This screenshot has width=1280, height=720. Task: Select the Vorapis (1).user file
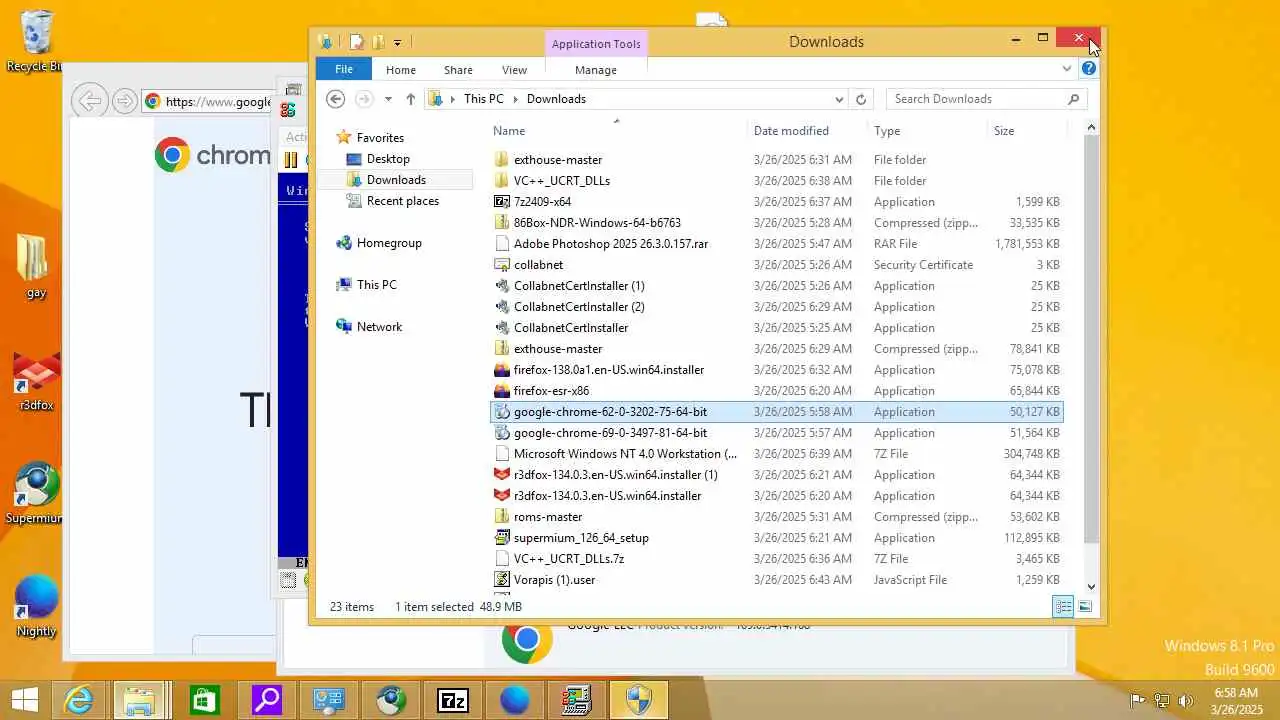tap(776, 580)
